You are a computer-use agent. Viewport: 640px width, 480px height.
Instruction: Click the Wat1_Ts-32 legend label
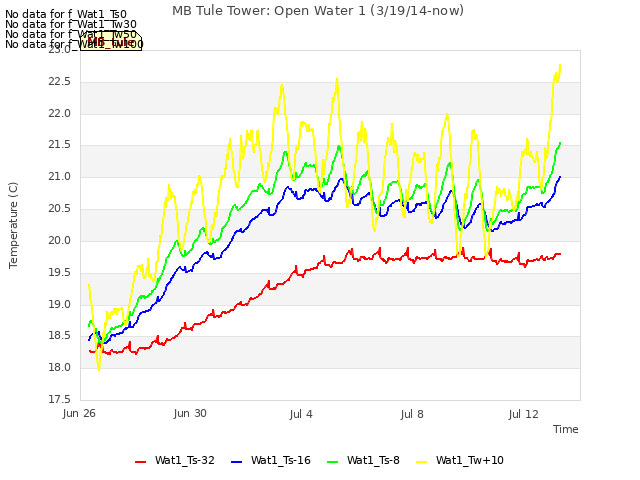[184, 460]
